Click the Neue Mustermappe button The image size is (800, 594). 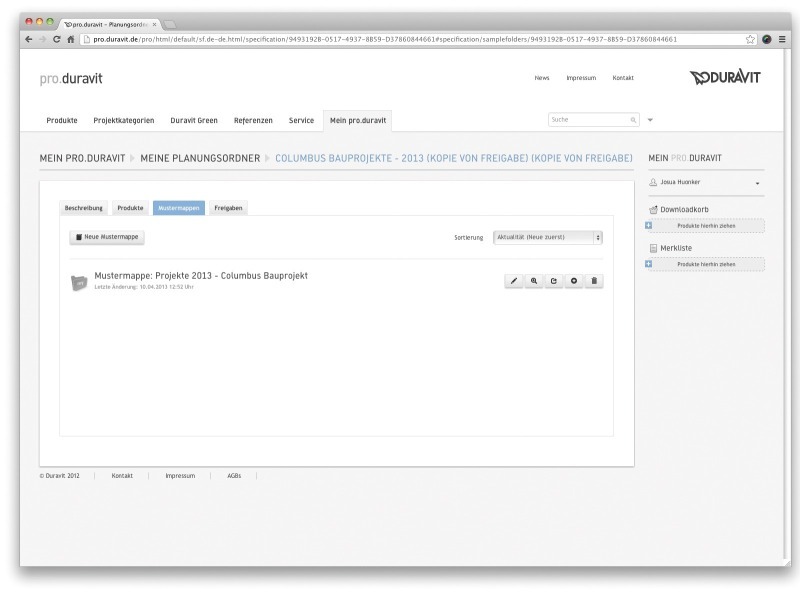coord(107,237)
